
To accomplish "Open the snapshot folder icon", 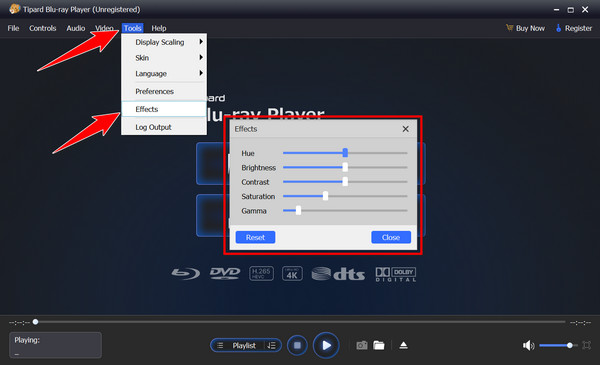I will pos(379,345).
